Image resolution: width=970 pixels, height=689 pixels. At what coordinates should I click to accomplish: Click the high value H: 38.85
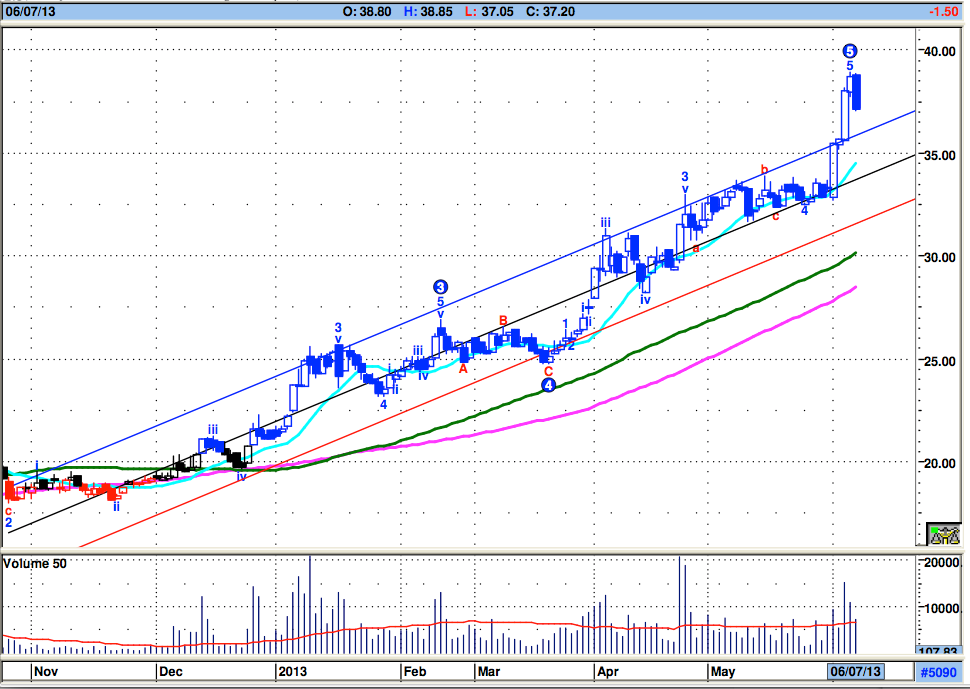coord(428,11)
